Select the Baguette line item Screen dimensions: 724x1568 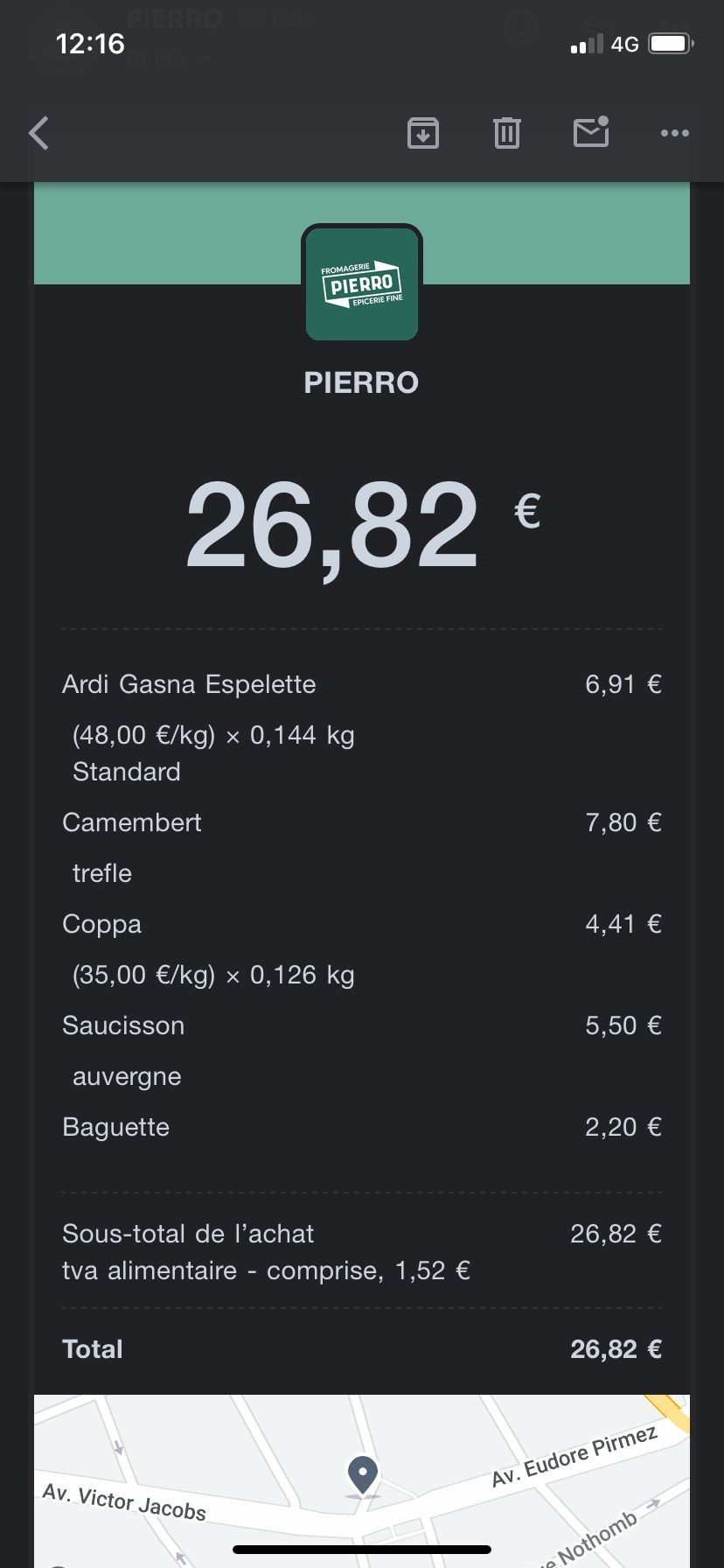point(116,1127)
